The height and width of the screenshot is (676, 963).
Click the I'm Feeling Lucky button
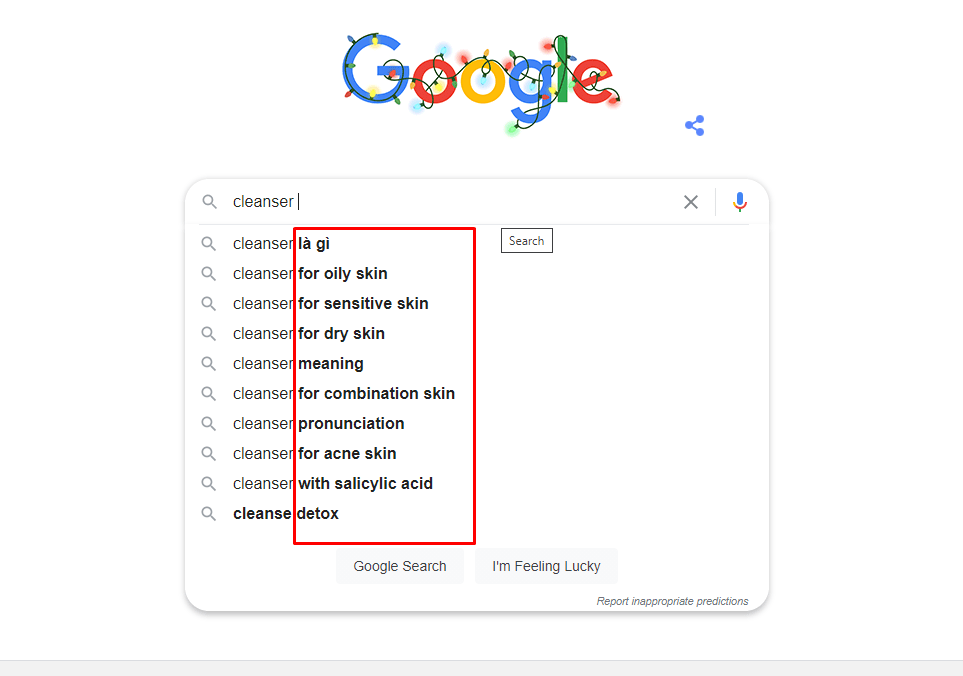546,566
